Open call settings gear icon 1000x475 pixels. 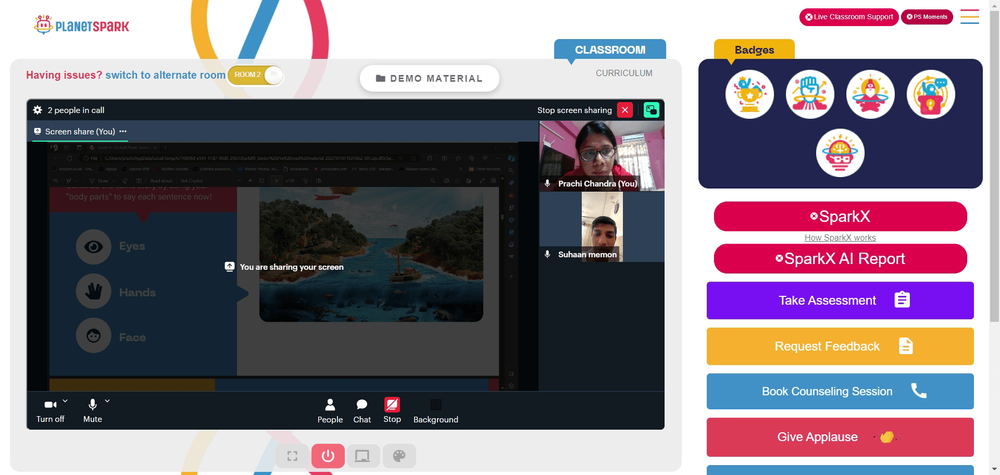[38, 110]
